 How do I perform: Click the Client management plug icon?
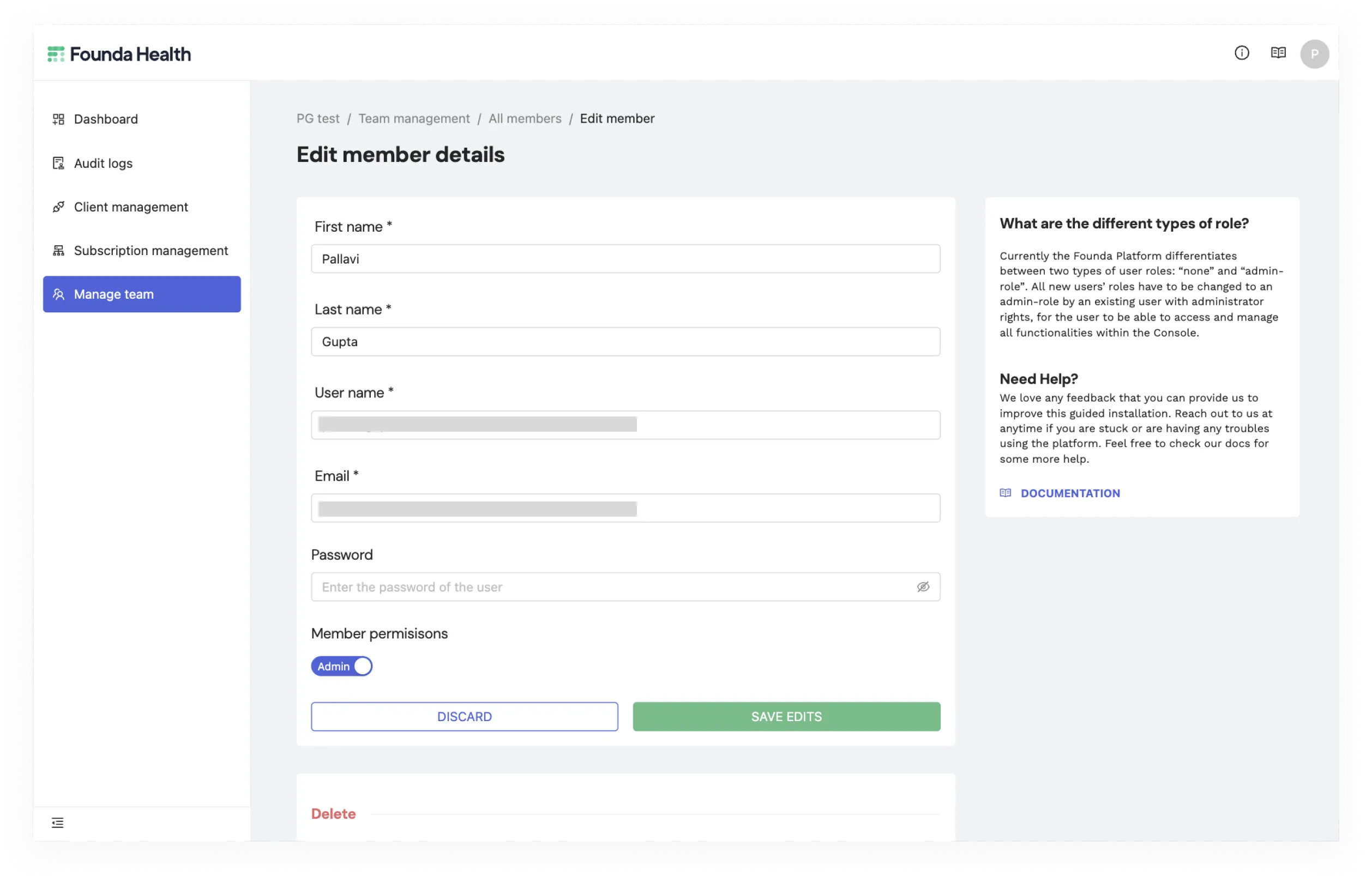click(x=58, y=207)
